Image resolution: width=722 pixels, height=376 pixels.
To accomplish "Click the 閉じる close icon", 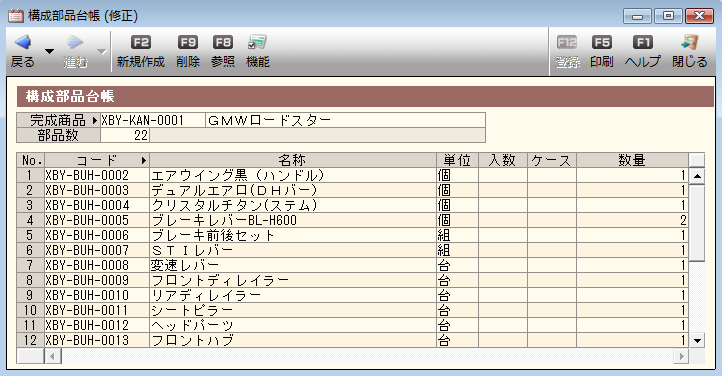I will pos(689,43).
